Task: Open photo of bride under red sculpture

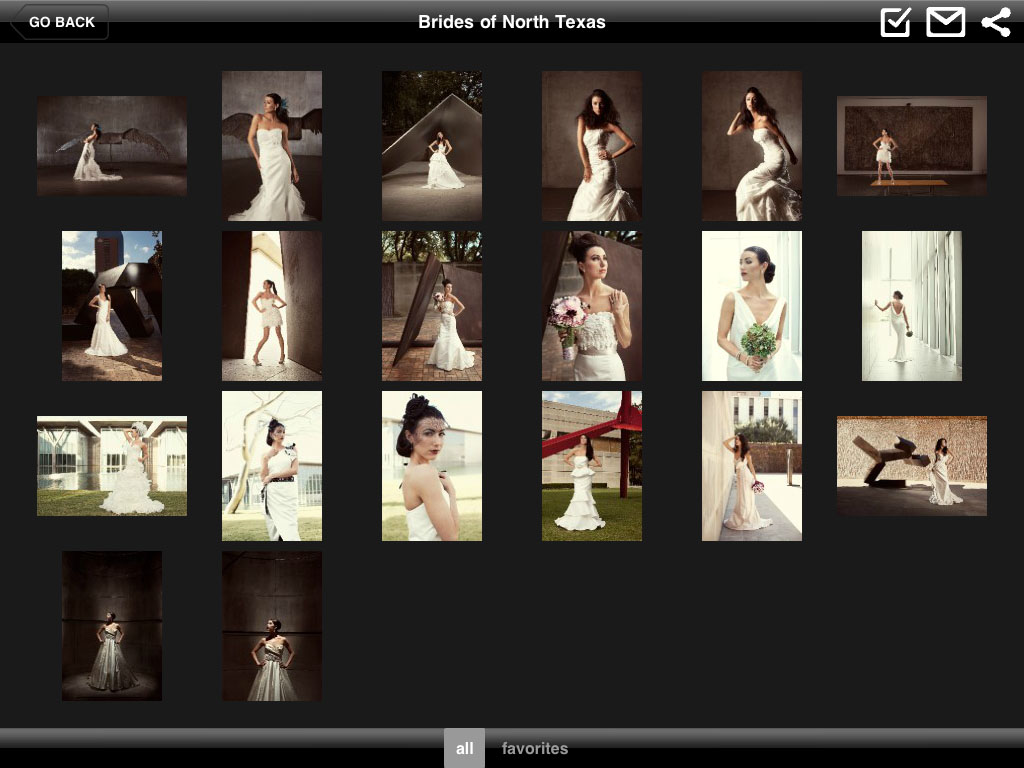Action: coord(592,466)
